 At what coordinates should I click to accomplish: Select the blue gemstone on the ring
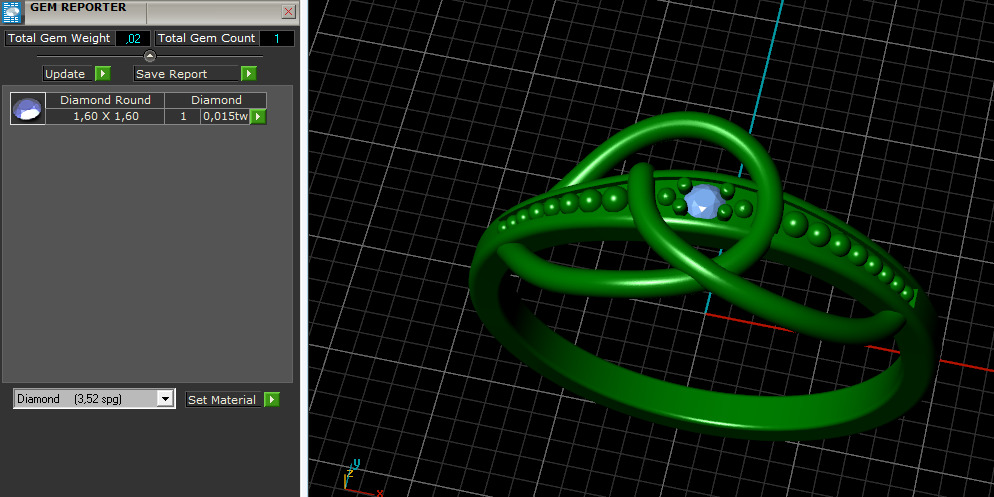(704, 202)
